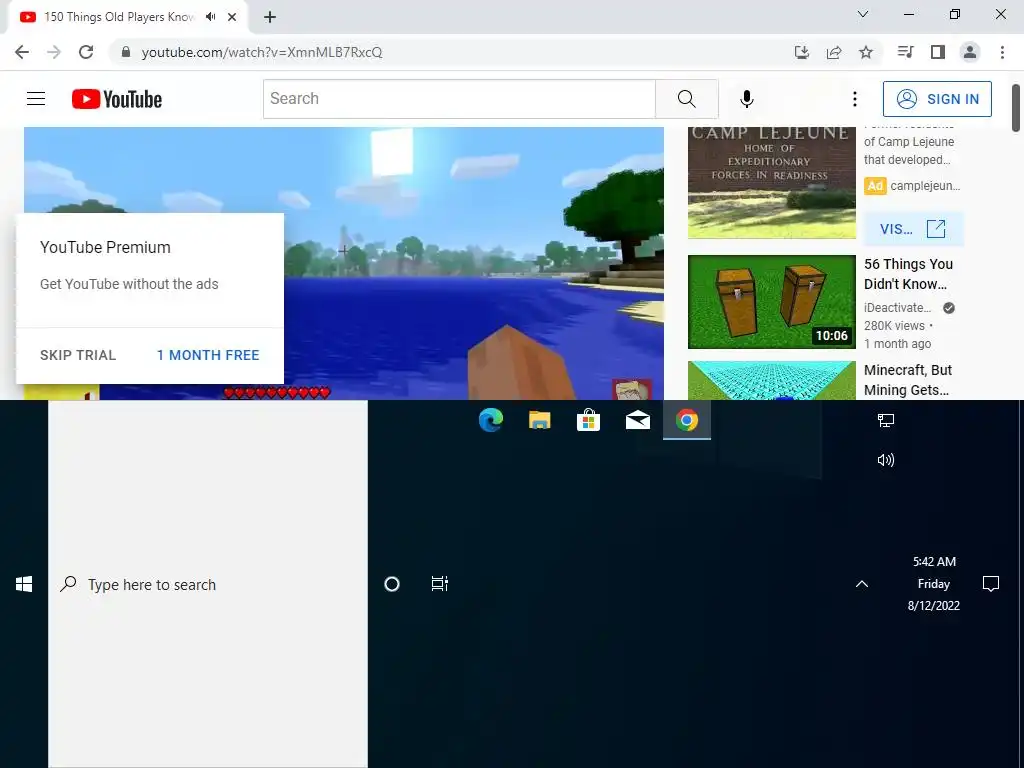Click the VIS... ad visit button
Screen dimensions: 1024x768
(913, 229)
